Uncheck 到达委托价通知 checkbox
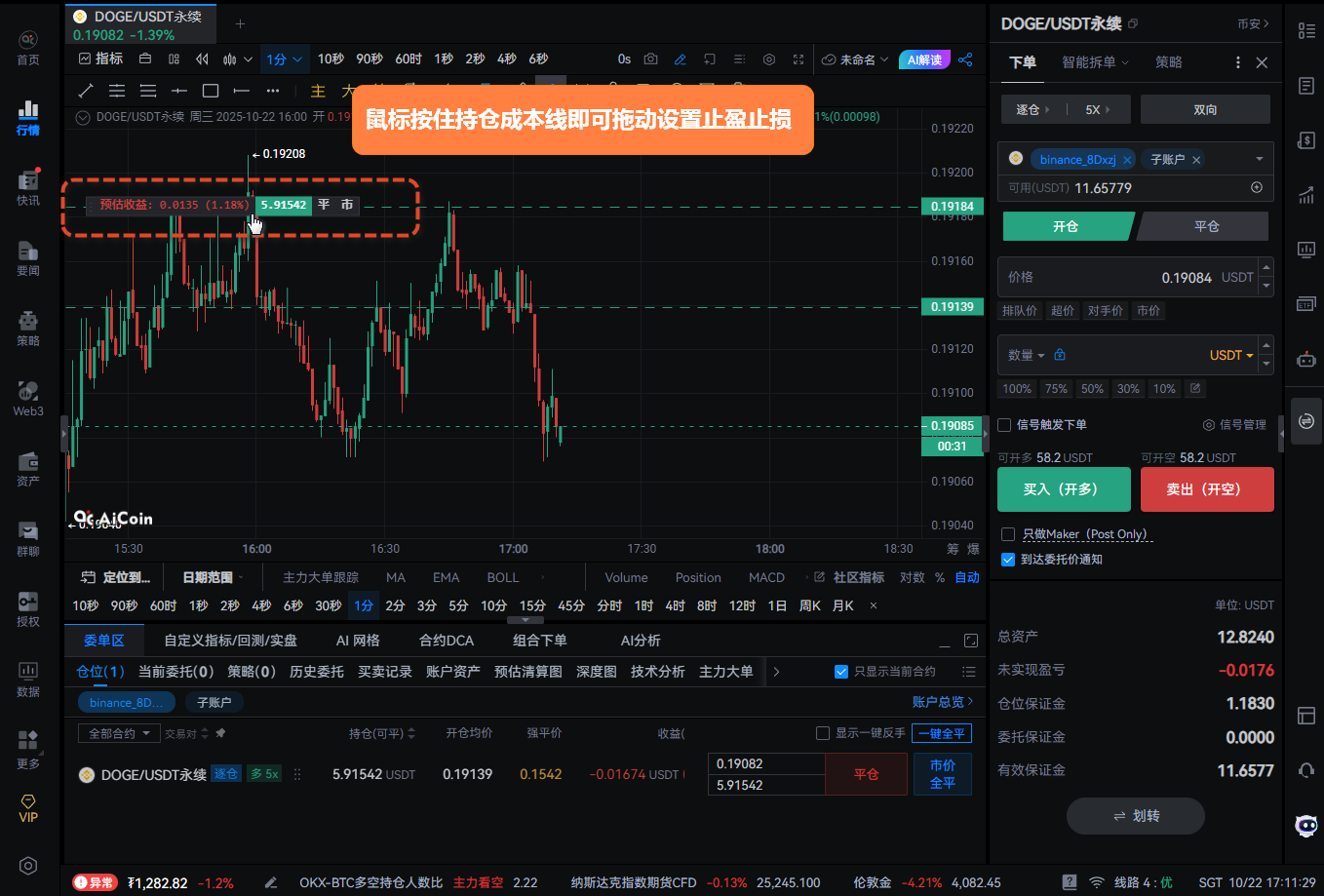 (x=1008, y=560)
